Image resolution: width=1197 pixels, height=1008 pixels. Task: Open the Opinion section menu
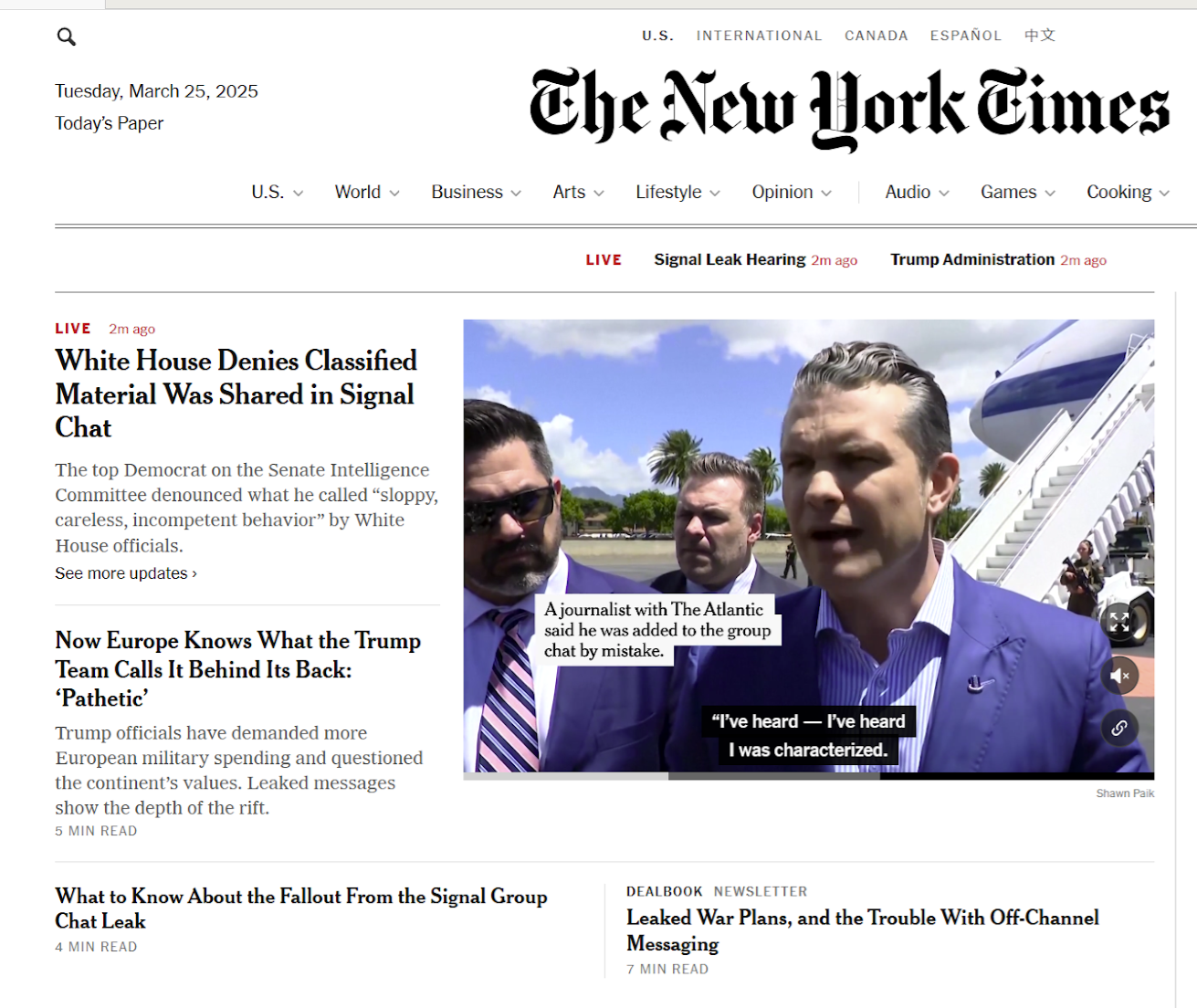tap(792, 193)
